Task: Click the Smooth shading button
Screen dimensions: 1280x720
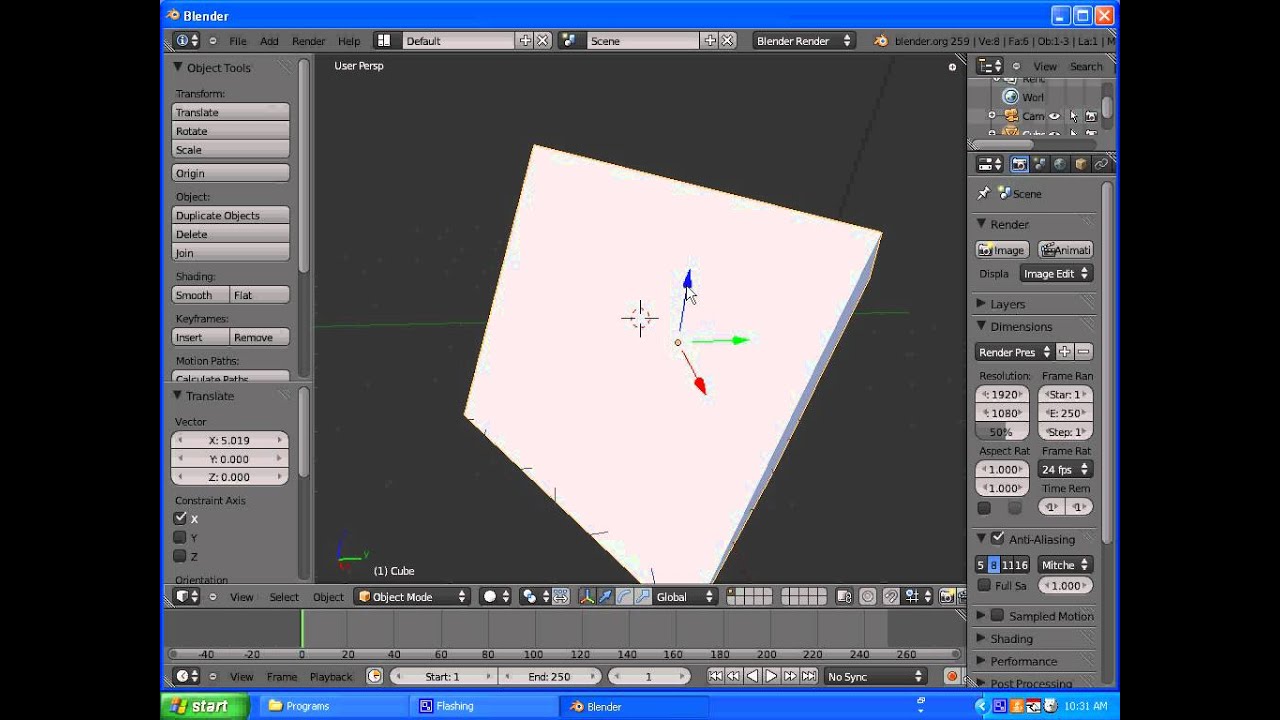Action: pos(201,295)
